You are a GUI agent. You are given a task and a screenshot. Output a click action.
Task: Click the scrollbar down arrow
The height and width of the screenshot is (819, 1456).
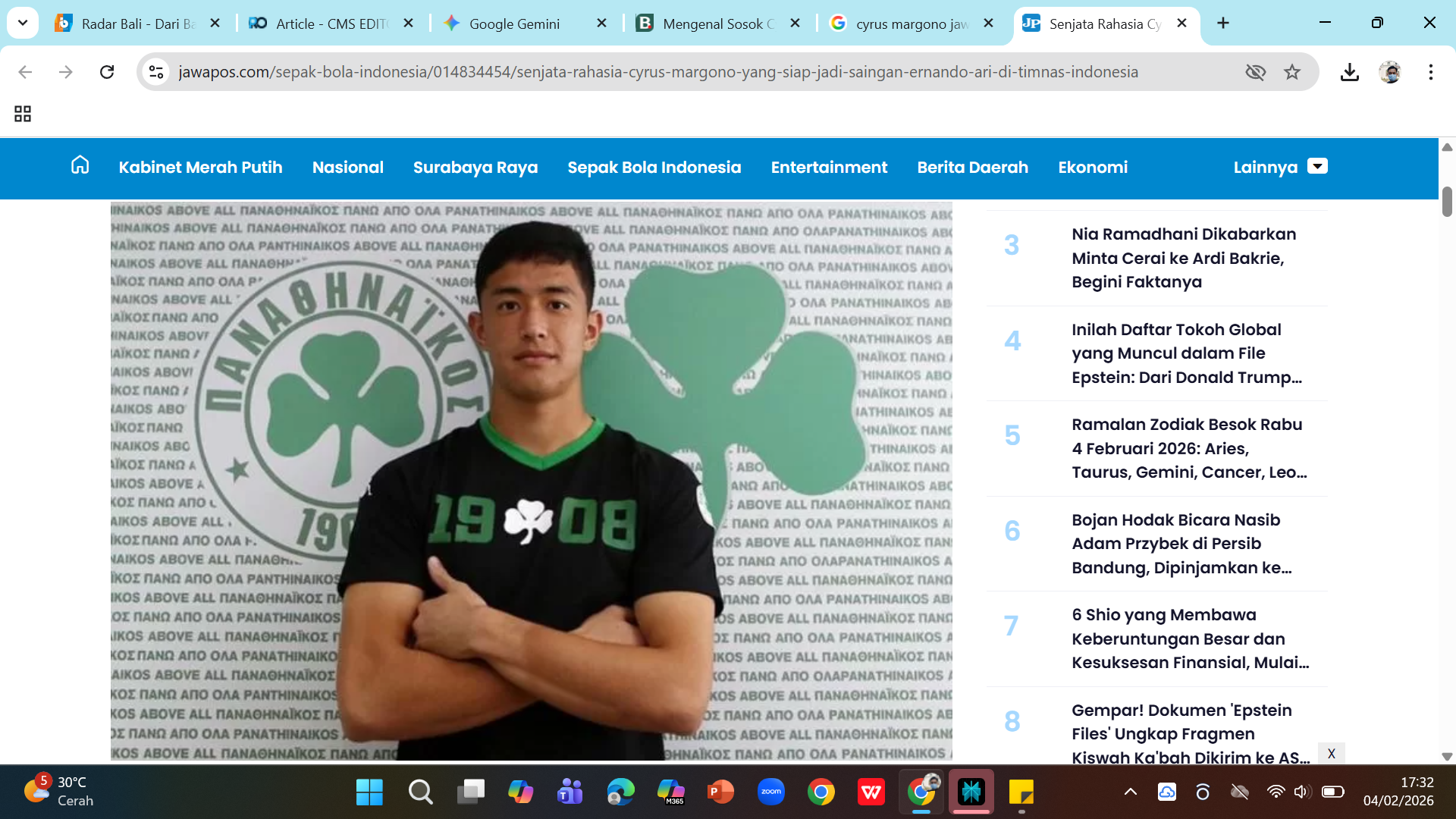tap(1447, 757)
